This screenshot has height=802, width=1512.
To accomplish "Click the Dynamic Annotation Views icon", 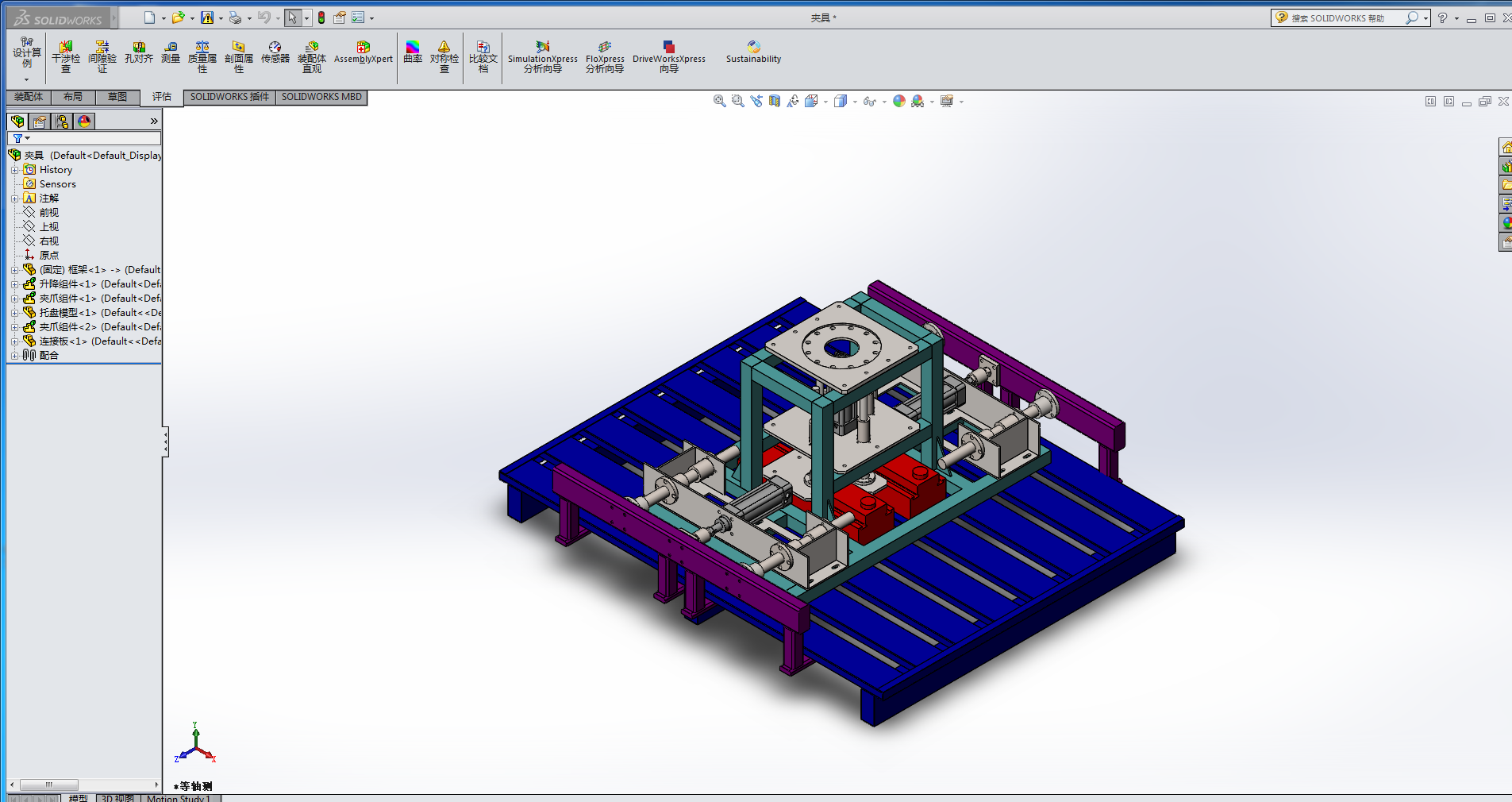I will 793,102.
